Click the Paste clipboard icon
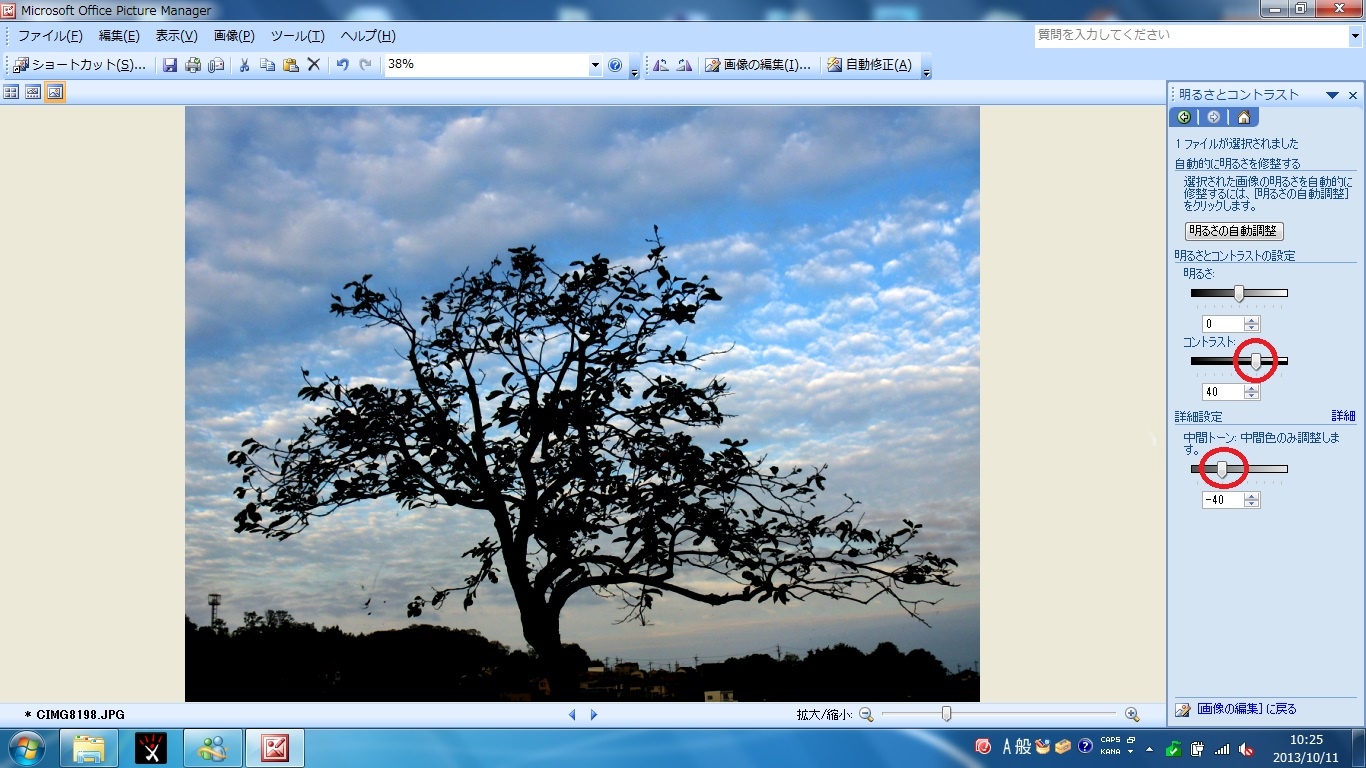The height and width of the screenshot is (768, 1366). [290, 65]
